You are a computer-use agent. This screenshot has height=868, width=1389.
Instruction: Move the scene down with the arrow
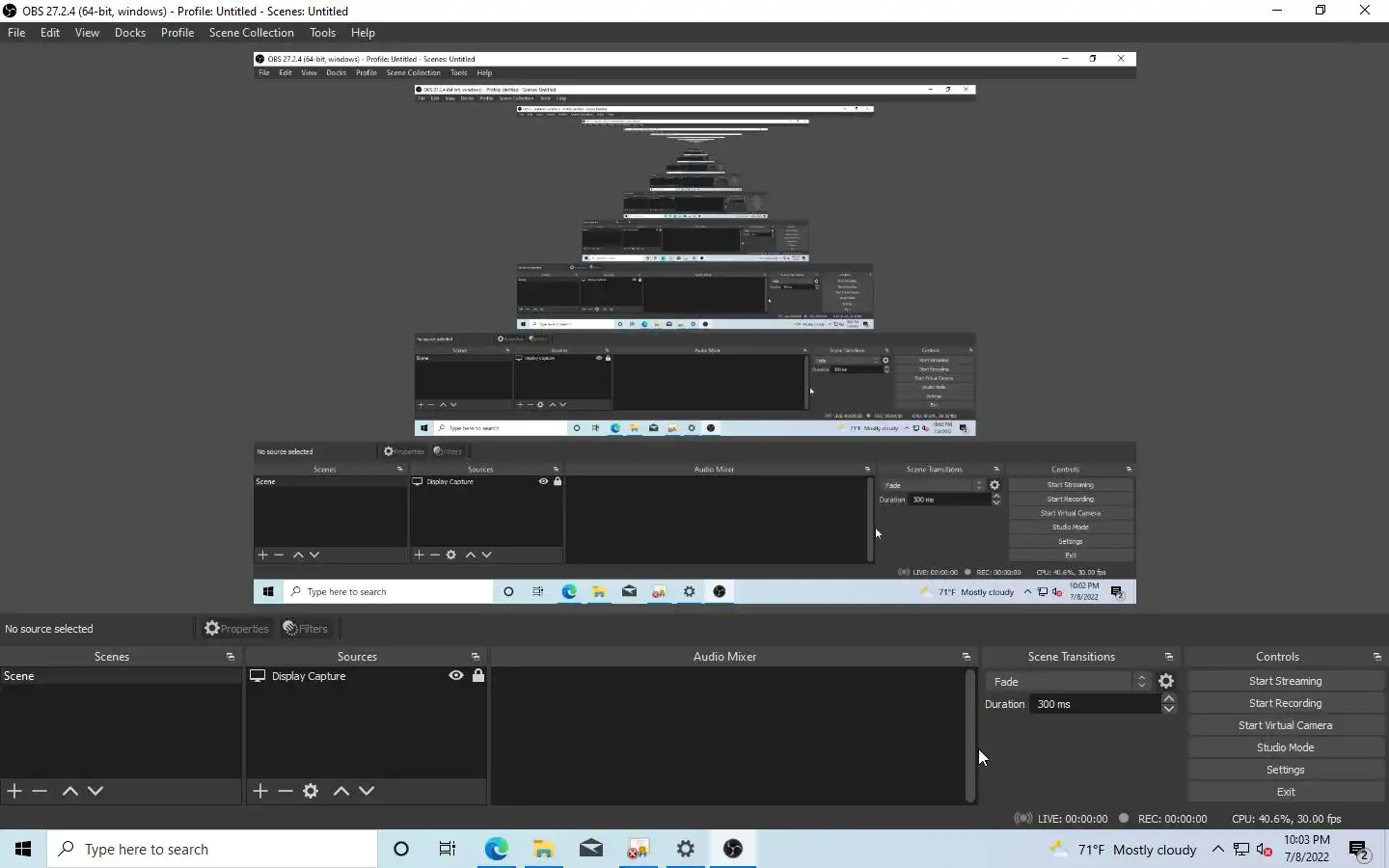[x=95, y=791]
